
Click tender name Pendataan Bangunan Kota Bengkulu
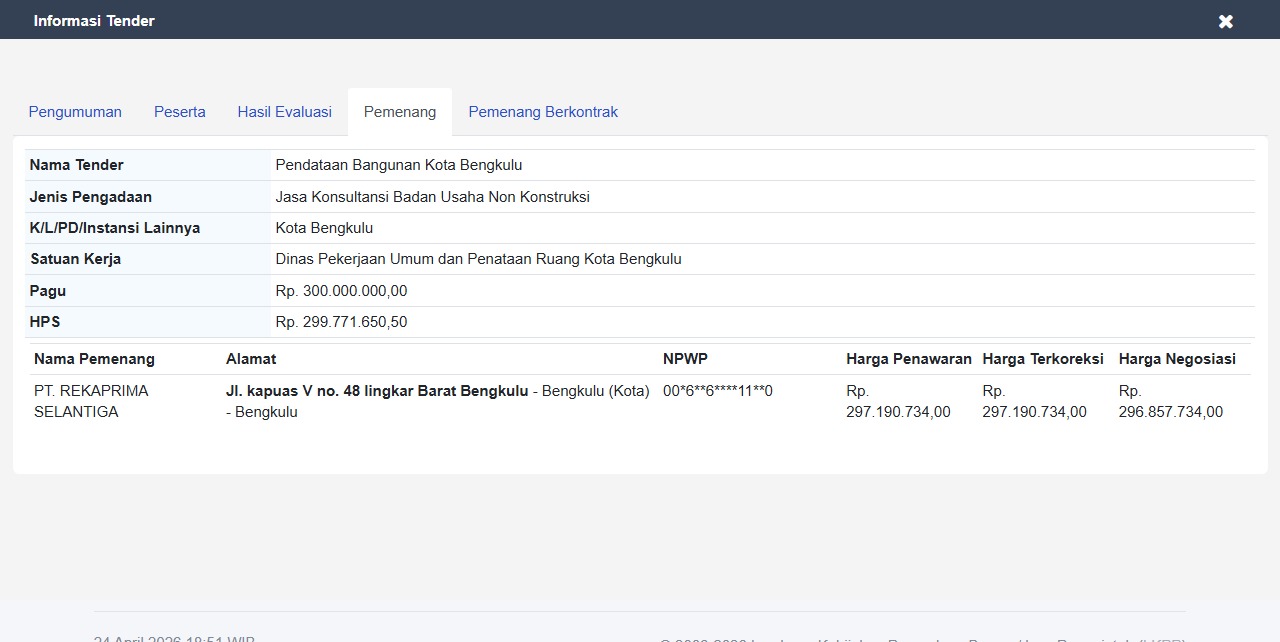399,165
